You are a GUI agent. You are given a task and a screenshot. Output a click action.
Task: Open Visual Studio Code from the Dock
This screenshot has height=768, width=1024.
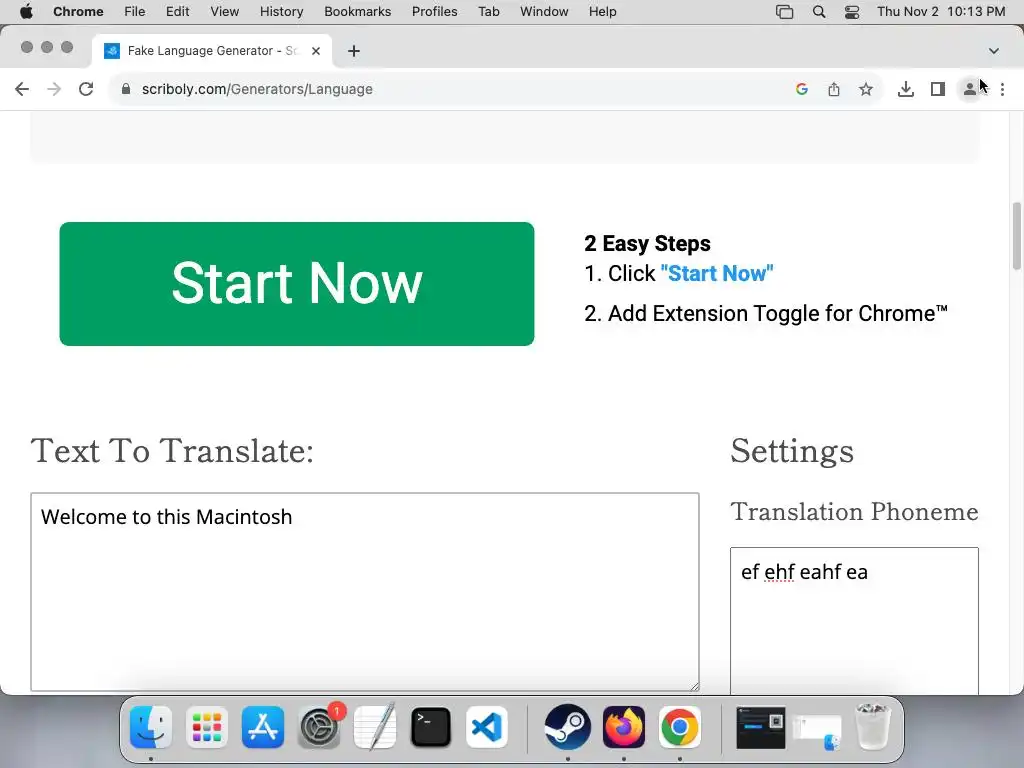pyautogui.click(x=487, y=727)
